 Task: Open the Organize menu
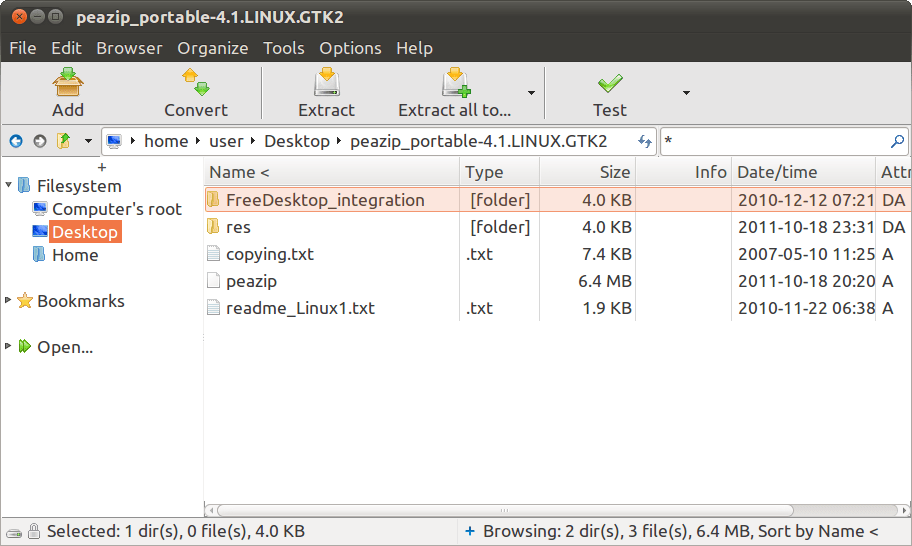213,48
